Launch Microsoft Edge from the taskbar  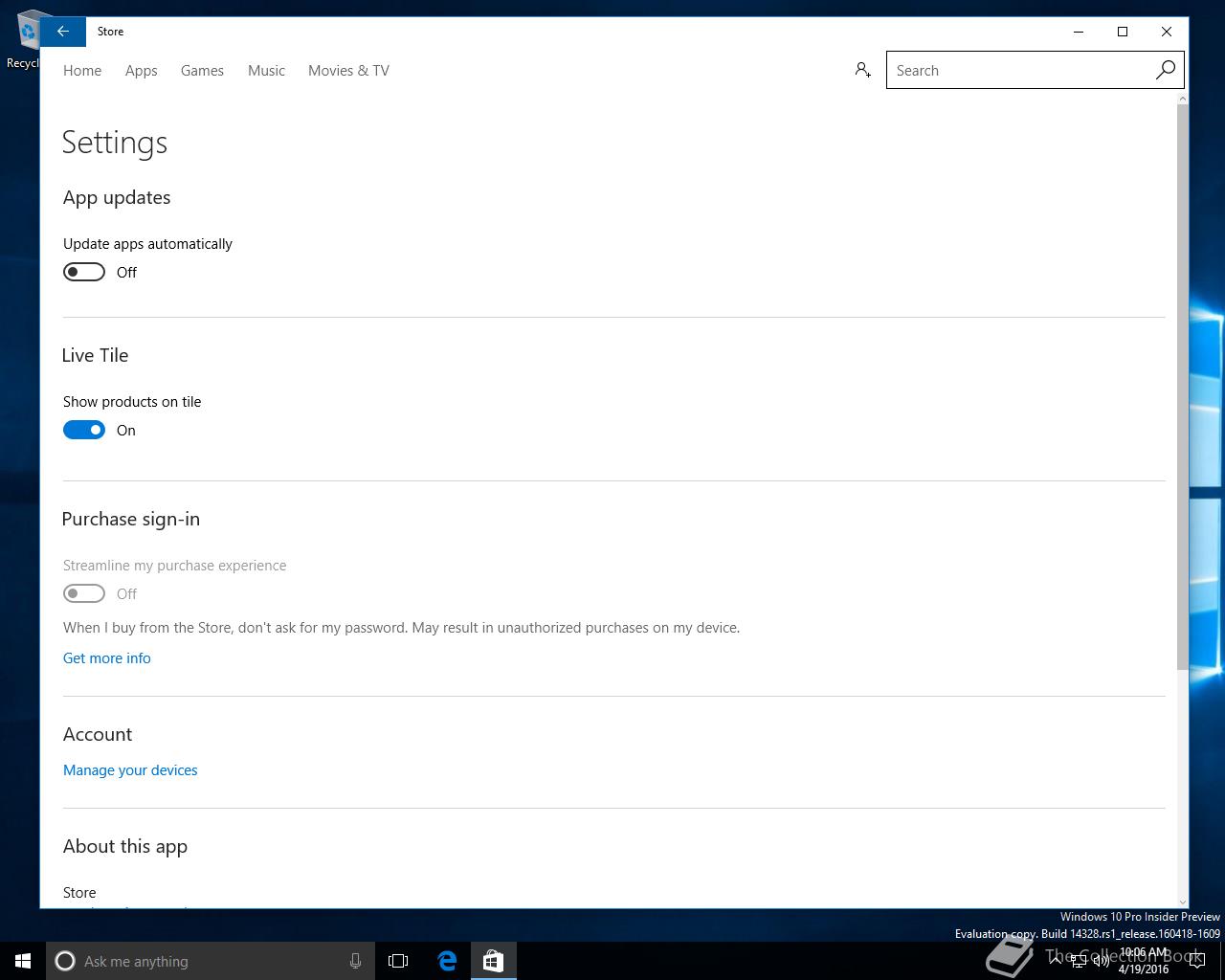point(446,961)
